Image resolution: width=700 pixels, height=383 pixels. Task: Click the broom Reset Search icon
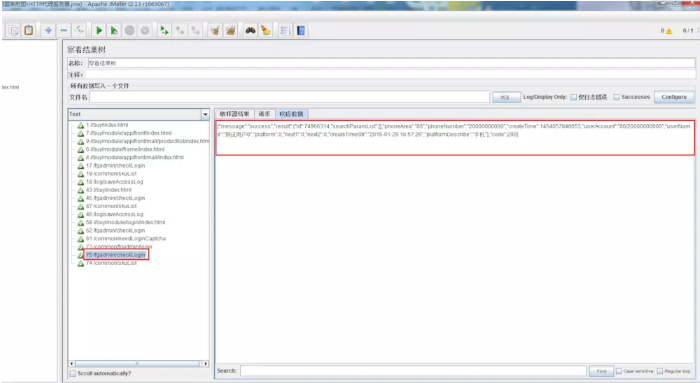coord(266,30)
